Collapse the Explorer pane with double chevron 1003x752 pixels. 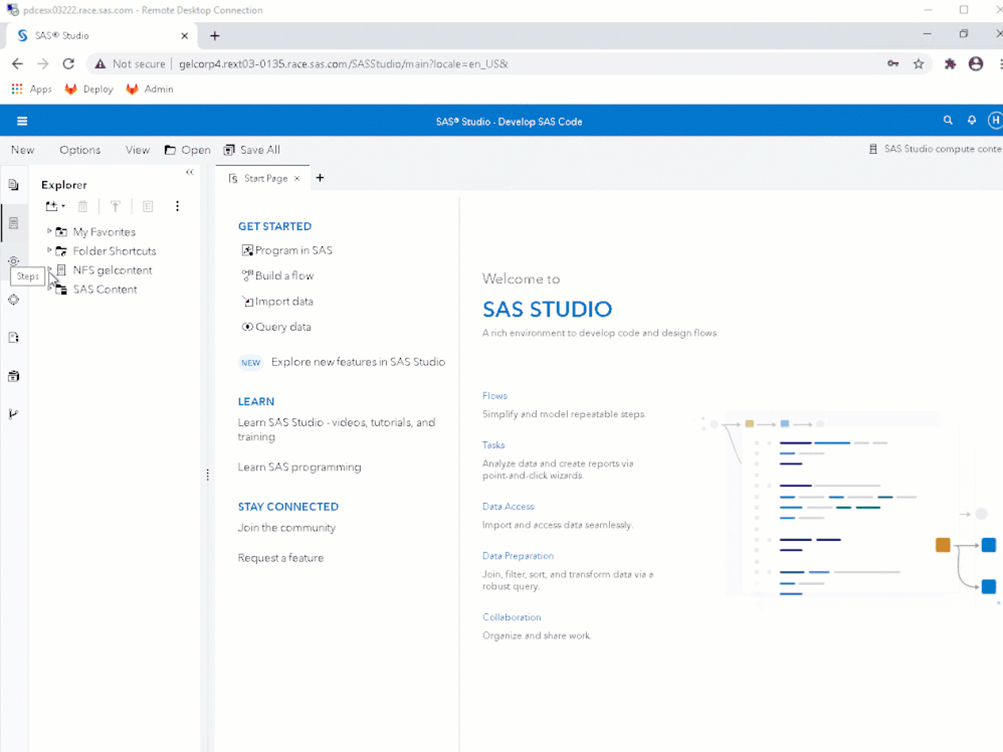point(190,172)
